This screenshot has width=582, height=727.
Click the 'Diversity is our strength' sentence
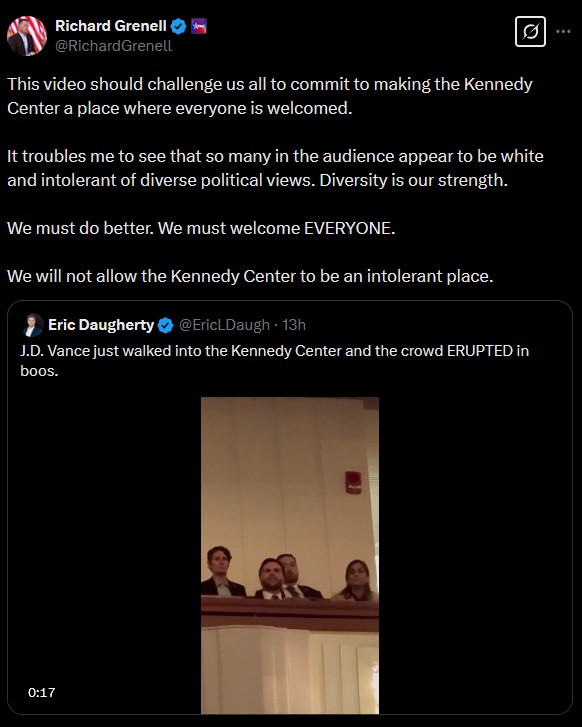click(x=414, y=180)
